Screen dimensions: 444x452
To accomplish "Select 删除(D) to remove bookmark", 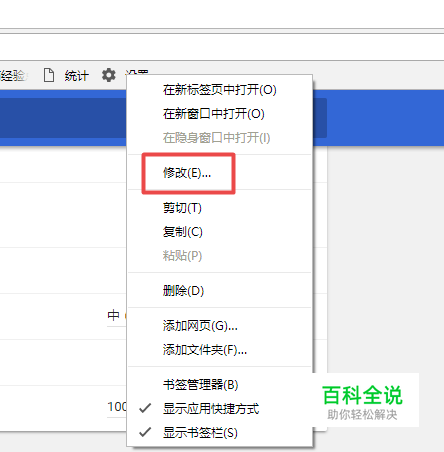I will coord(220,291).
